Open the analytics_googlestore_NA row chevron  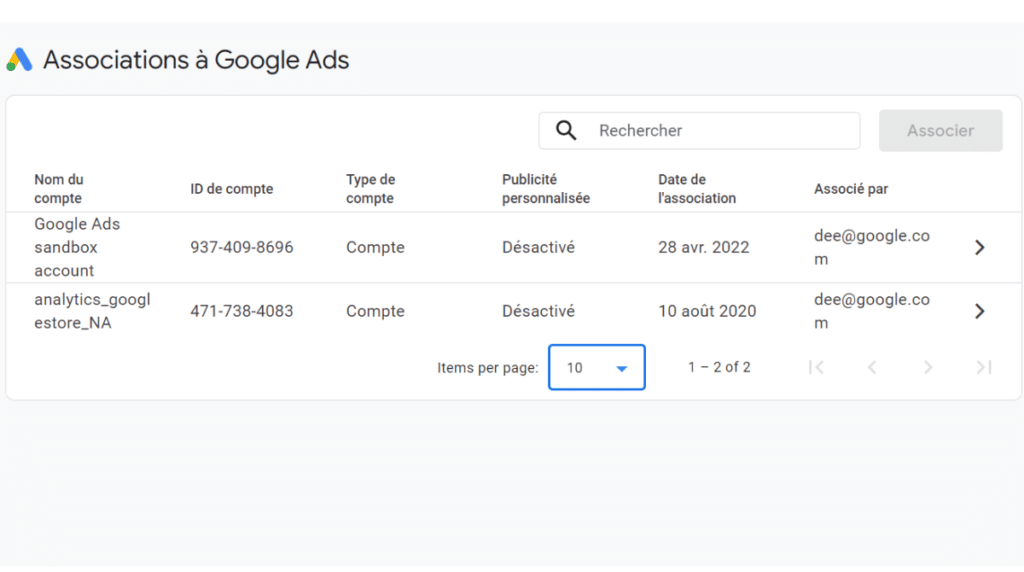coord(980,311)
